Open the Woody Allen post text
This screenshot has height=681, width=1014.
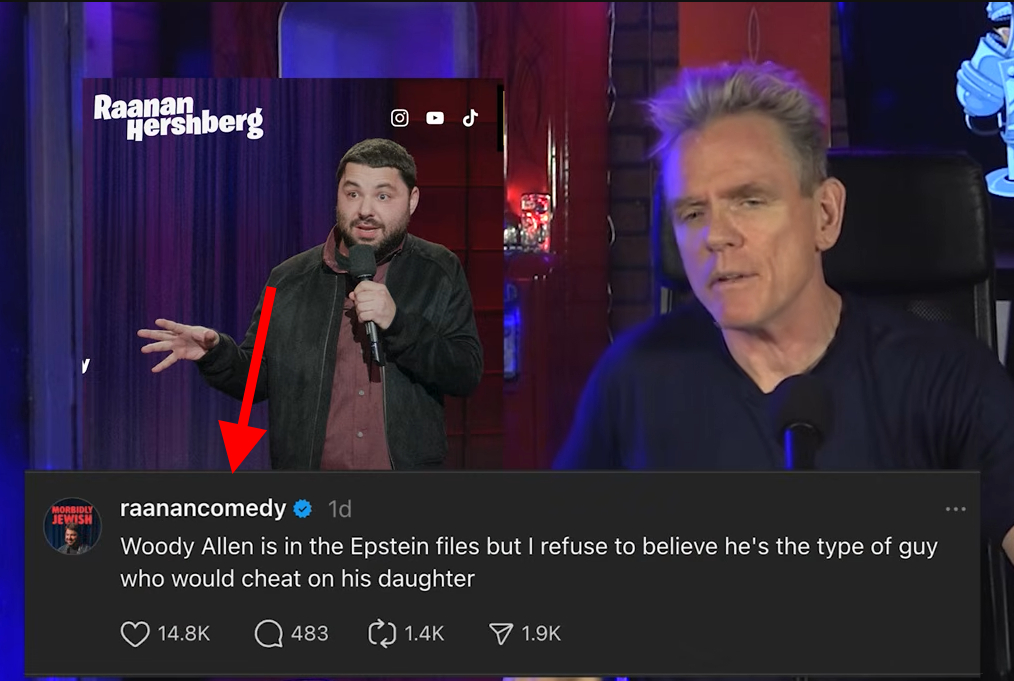528,562
